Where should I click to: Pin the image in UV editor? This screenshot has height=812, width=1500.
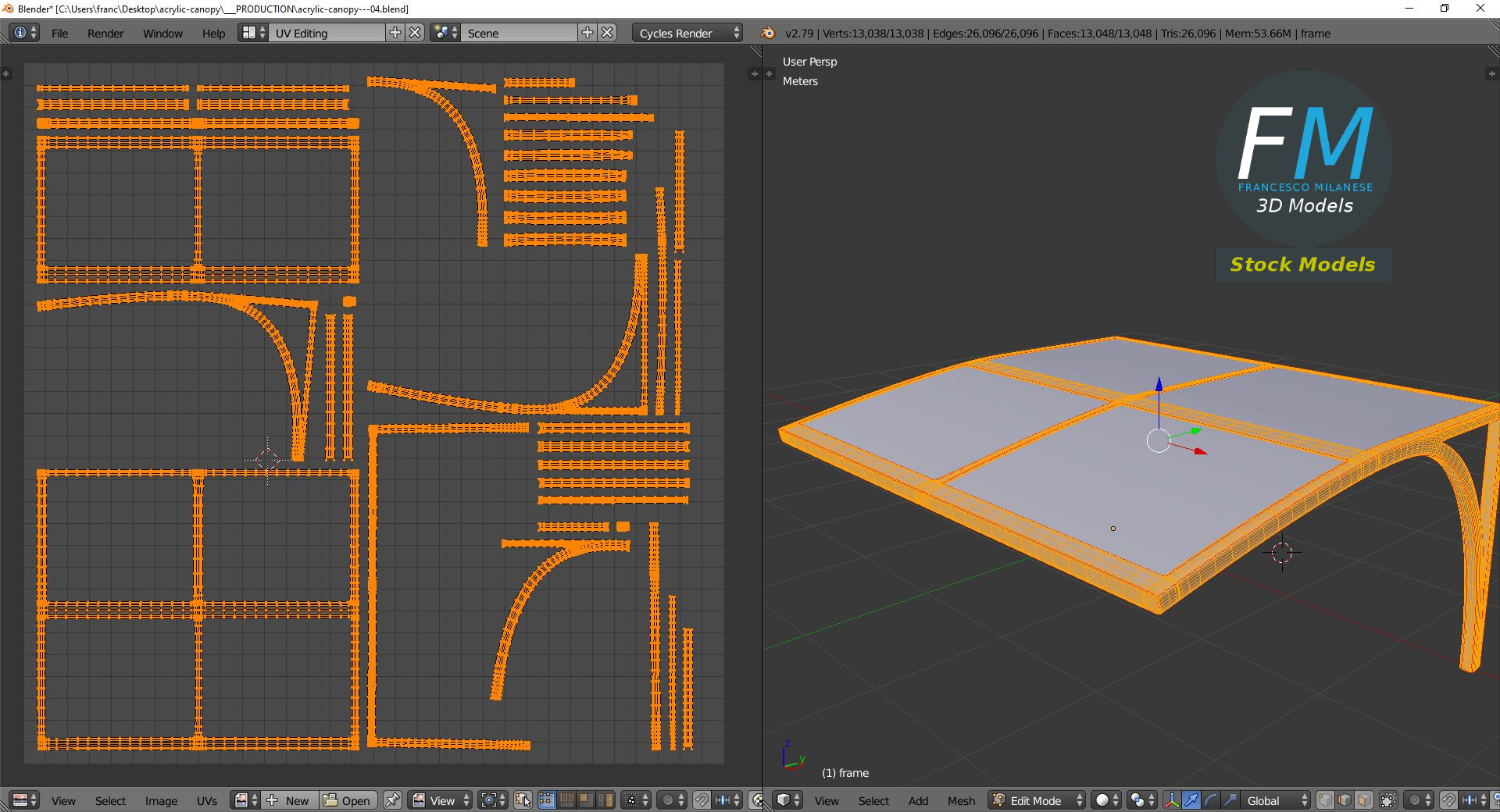[392, 800]
